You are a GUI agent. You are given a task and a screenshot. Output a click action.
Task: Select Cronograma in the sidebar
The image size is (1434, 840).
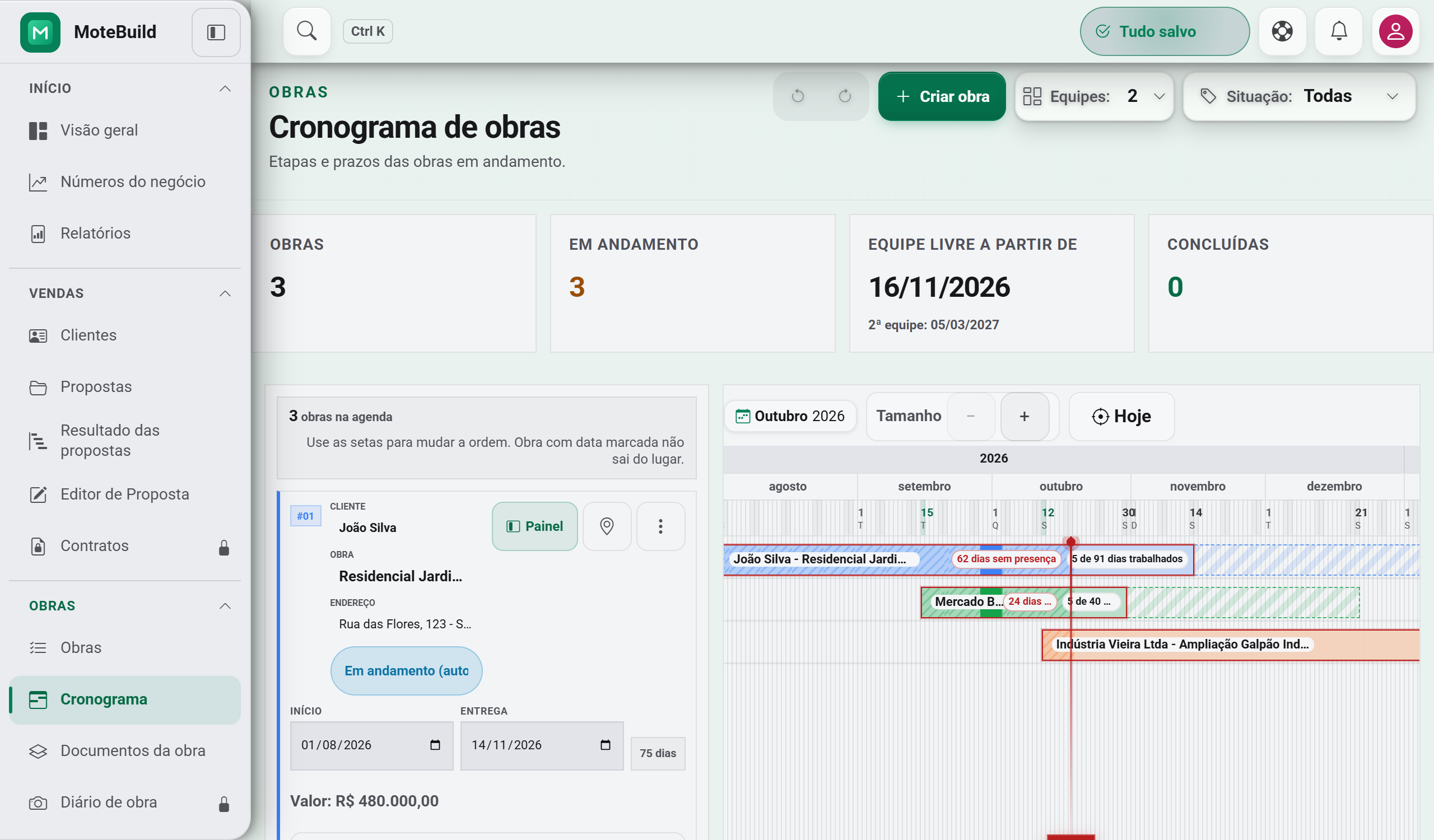tap(124, 699)
